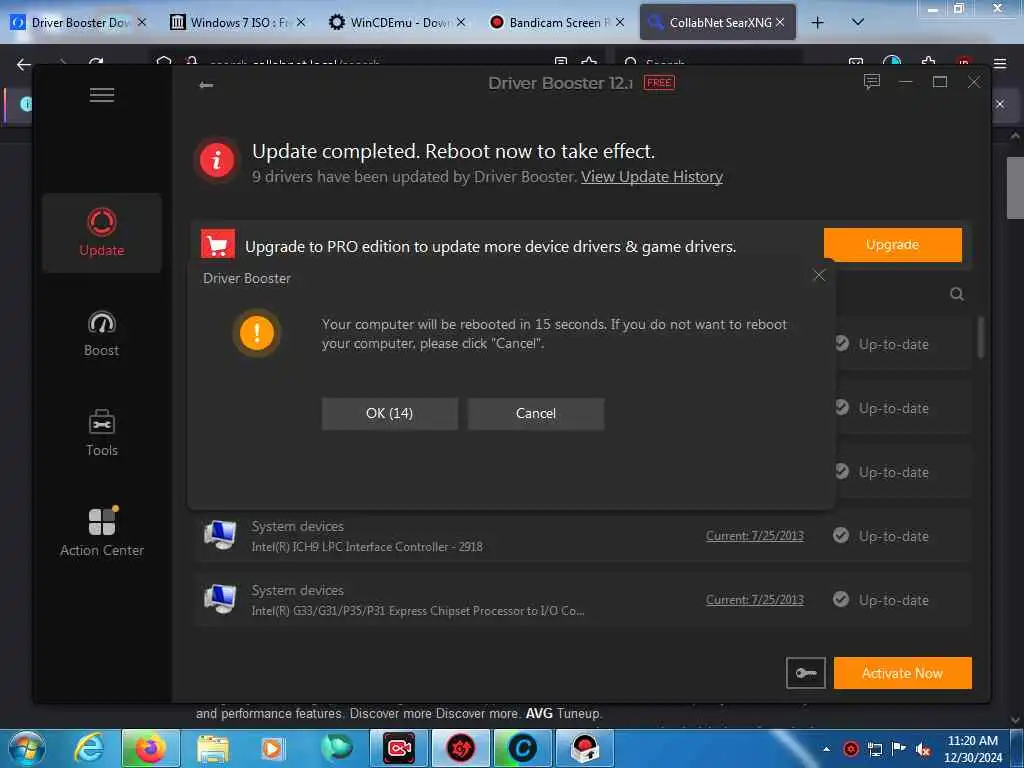Click the Activate Now button
The width and height of the screenshot is (1024, 768).
903,673
